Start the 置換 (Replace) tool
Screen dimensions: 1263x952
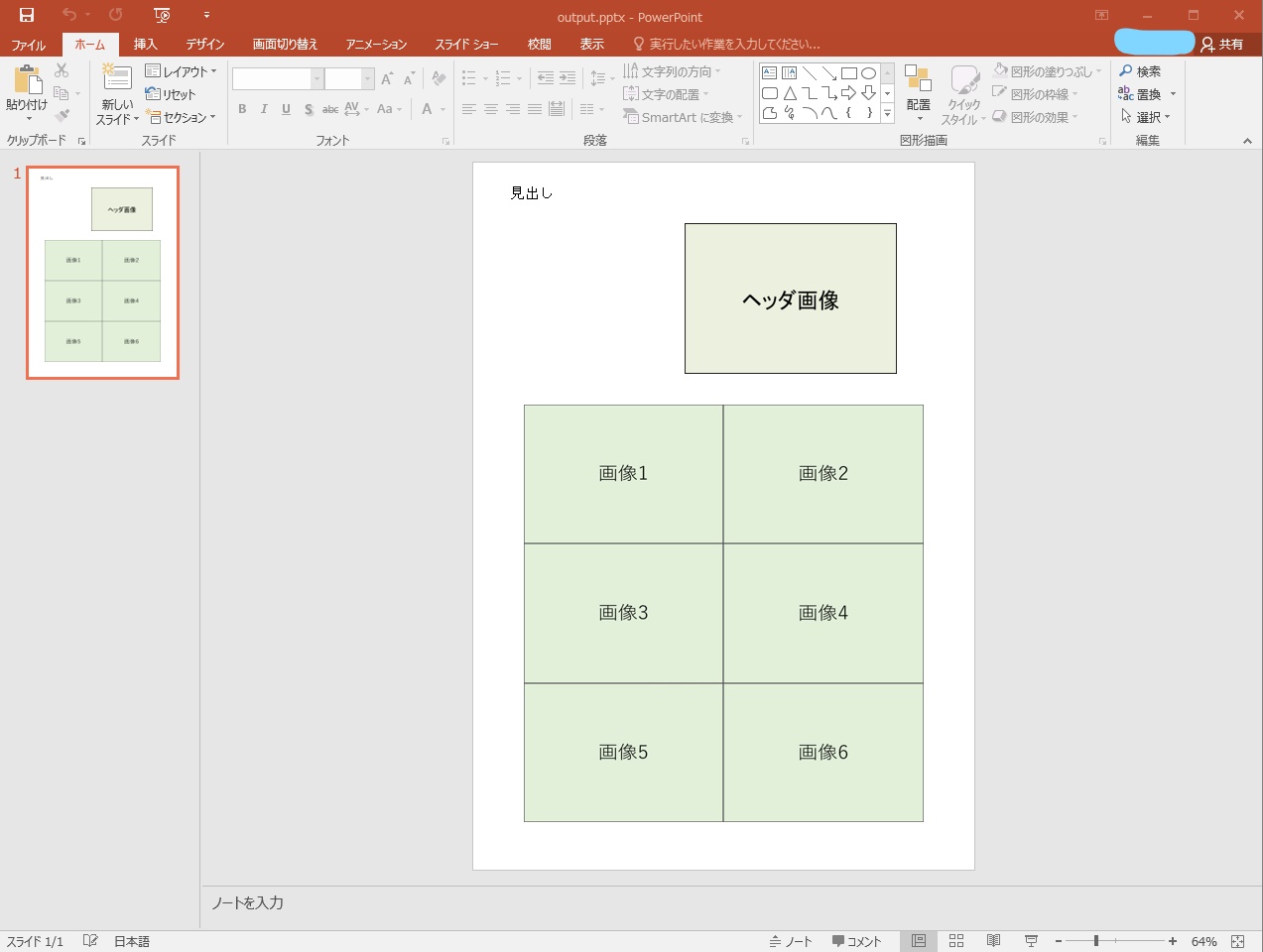(1143, 93)
